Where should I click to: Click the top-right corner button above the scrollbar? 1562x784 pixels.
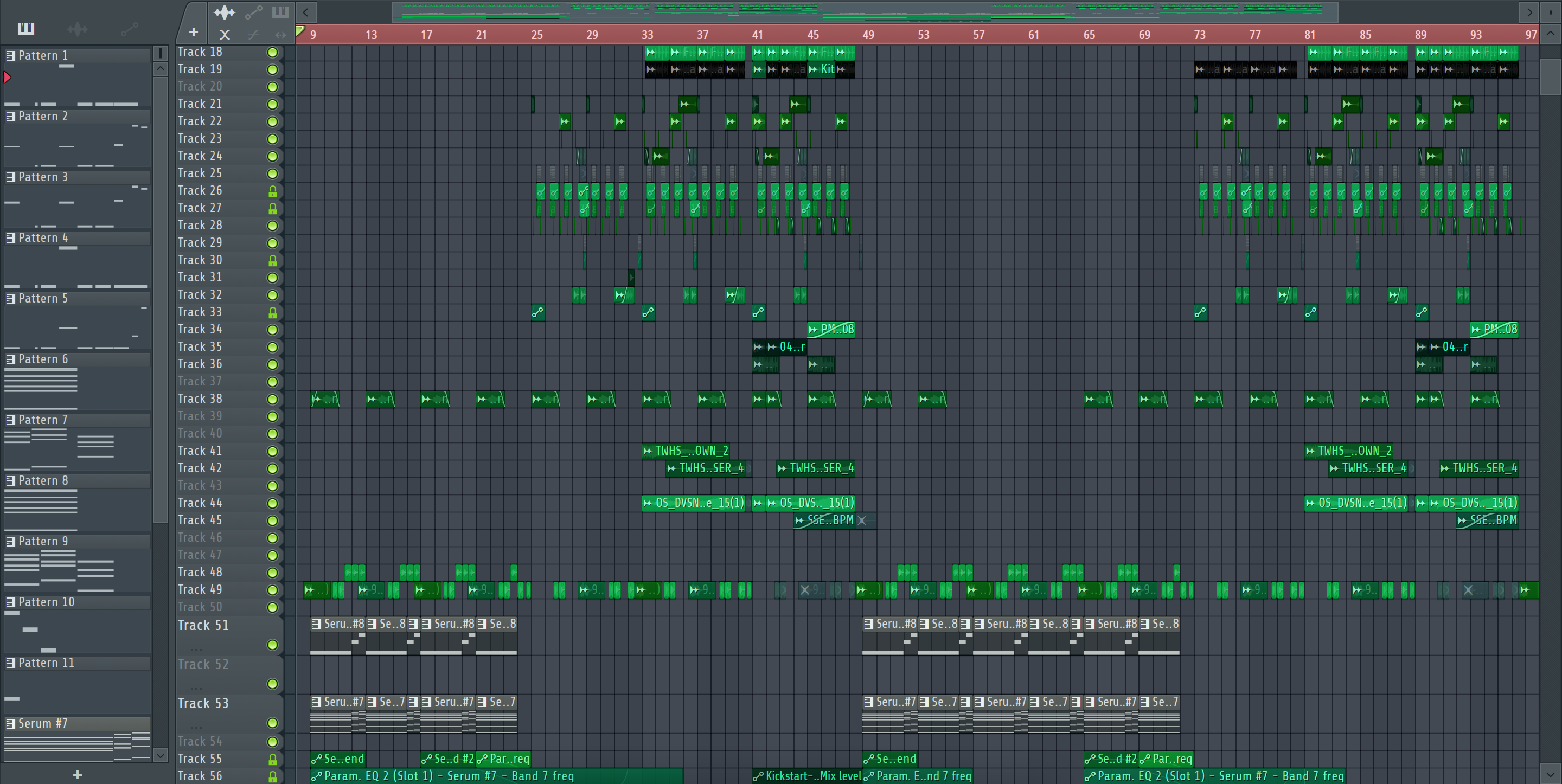click(1550, 12)
